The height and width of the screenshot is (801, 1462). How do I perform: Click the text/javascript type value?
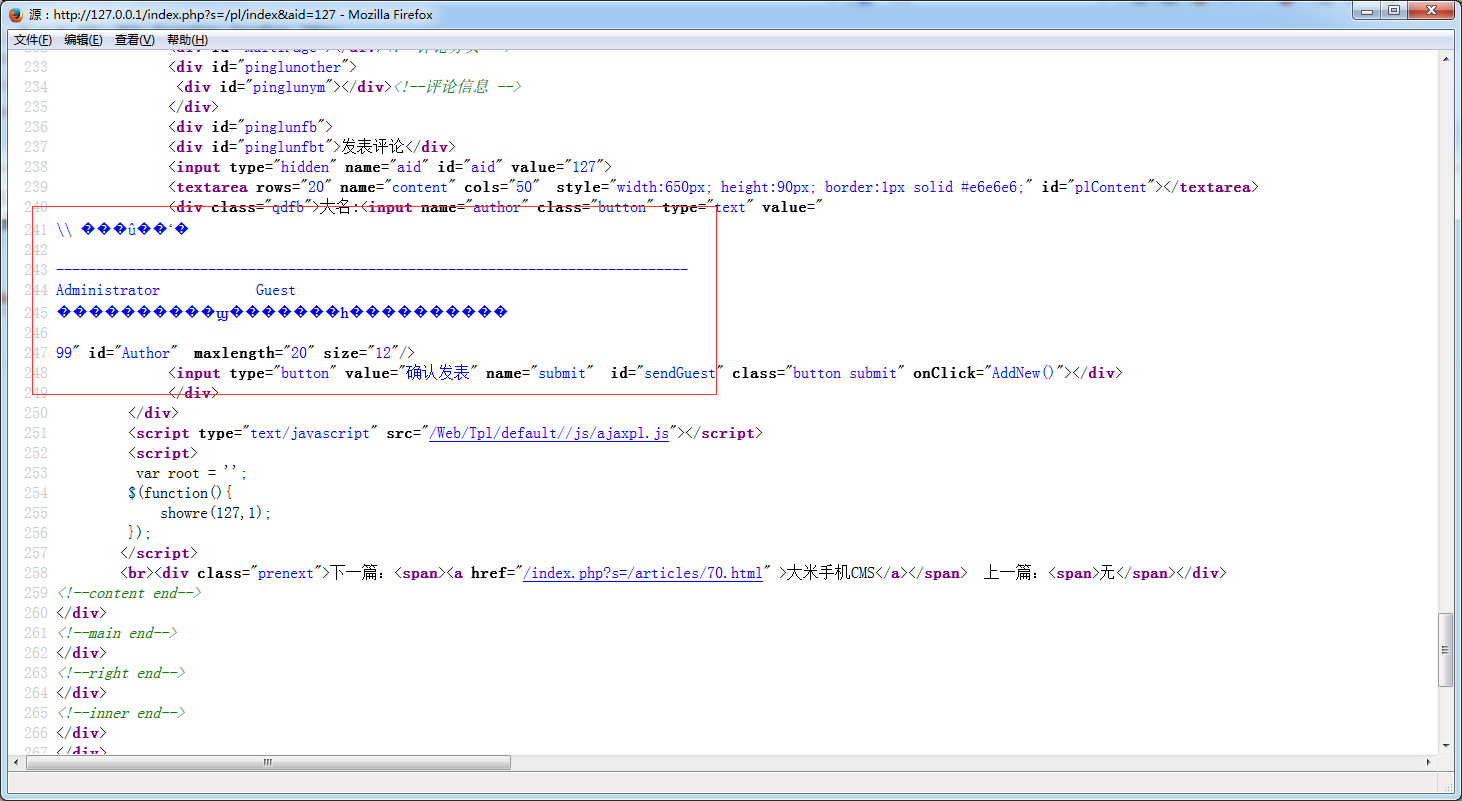coord(310,433)
